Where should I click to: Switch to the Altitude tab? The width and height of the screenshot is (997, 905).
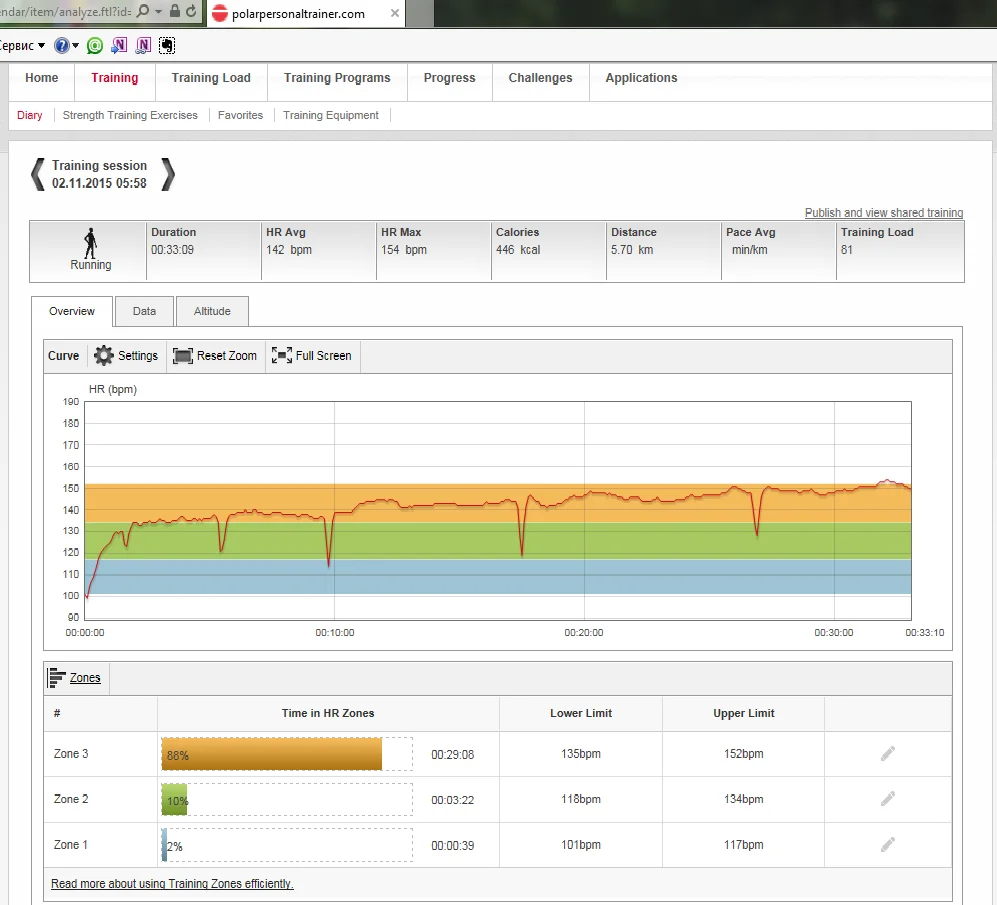212,312
